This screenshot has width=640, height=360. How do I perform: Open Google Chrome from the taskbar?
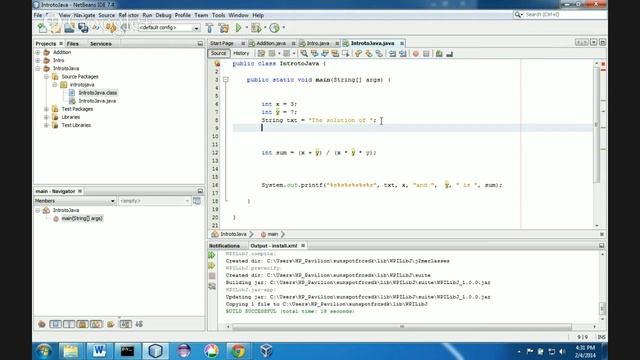238,351
